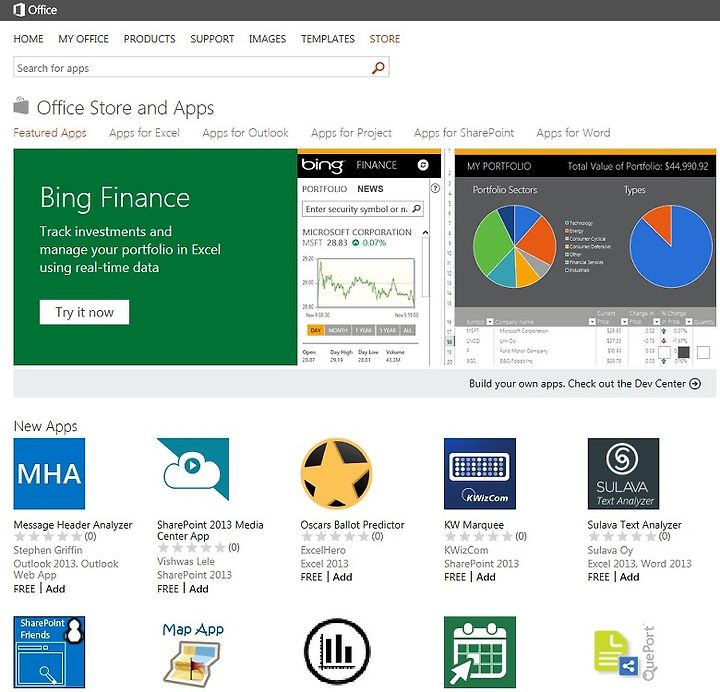Open KW Marquee title link

(x=474, y=525)
